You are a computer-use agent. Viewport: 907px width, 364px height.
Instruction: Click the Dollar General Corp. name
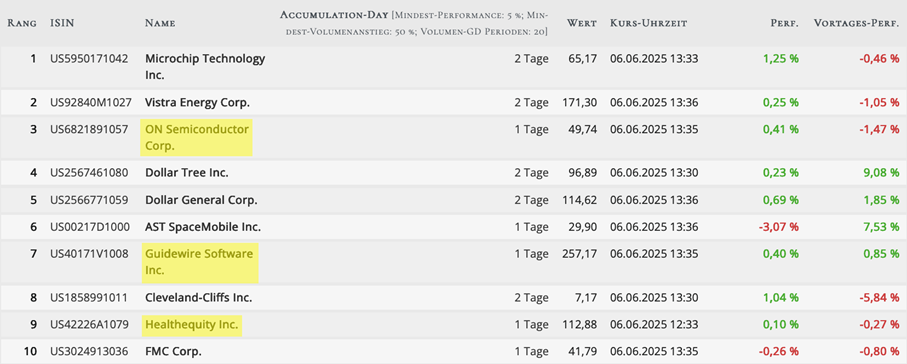(201, 200)
